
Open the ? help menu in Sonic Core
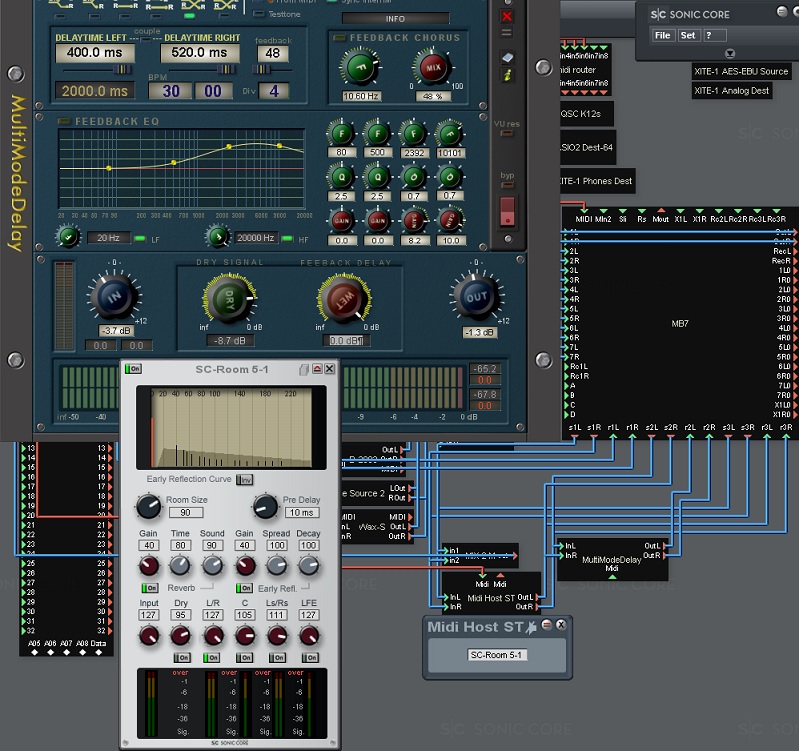pos(714,35)
